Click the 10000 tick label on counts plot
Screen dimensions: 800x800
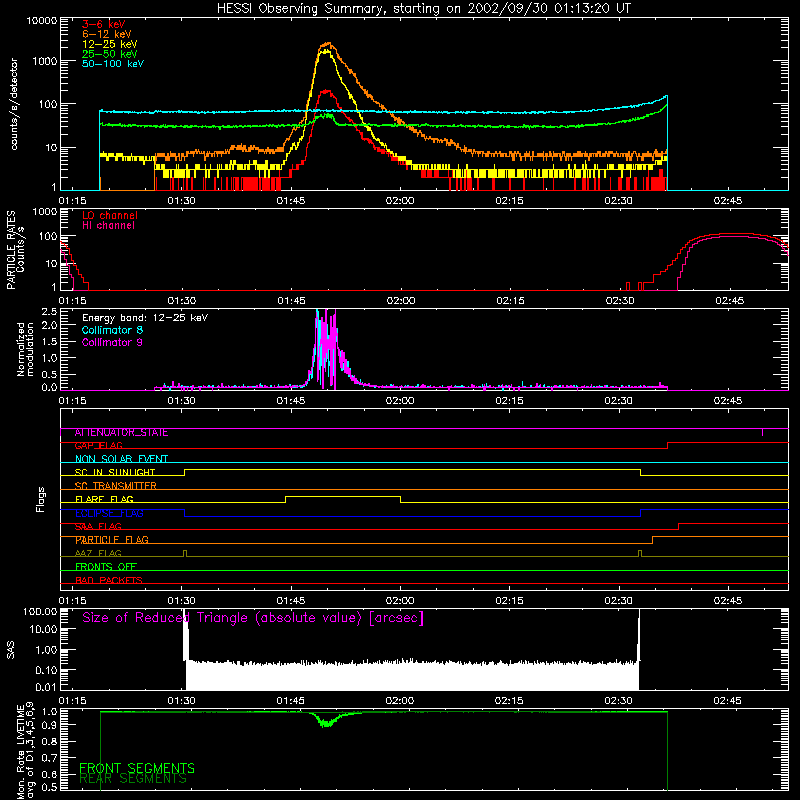tap(41, 20)
